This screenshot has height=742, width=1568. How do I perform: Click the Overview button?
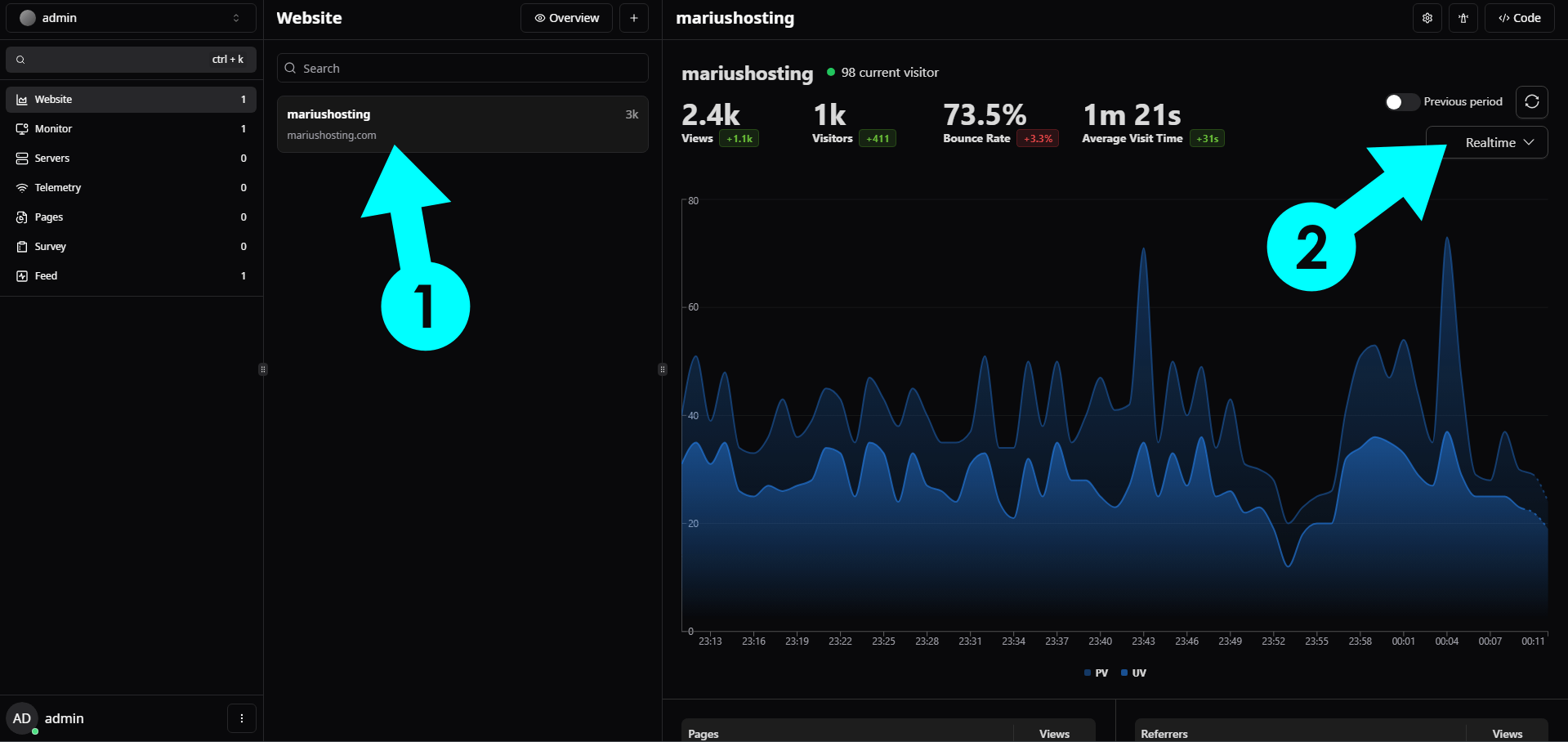(566, 18)
